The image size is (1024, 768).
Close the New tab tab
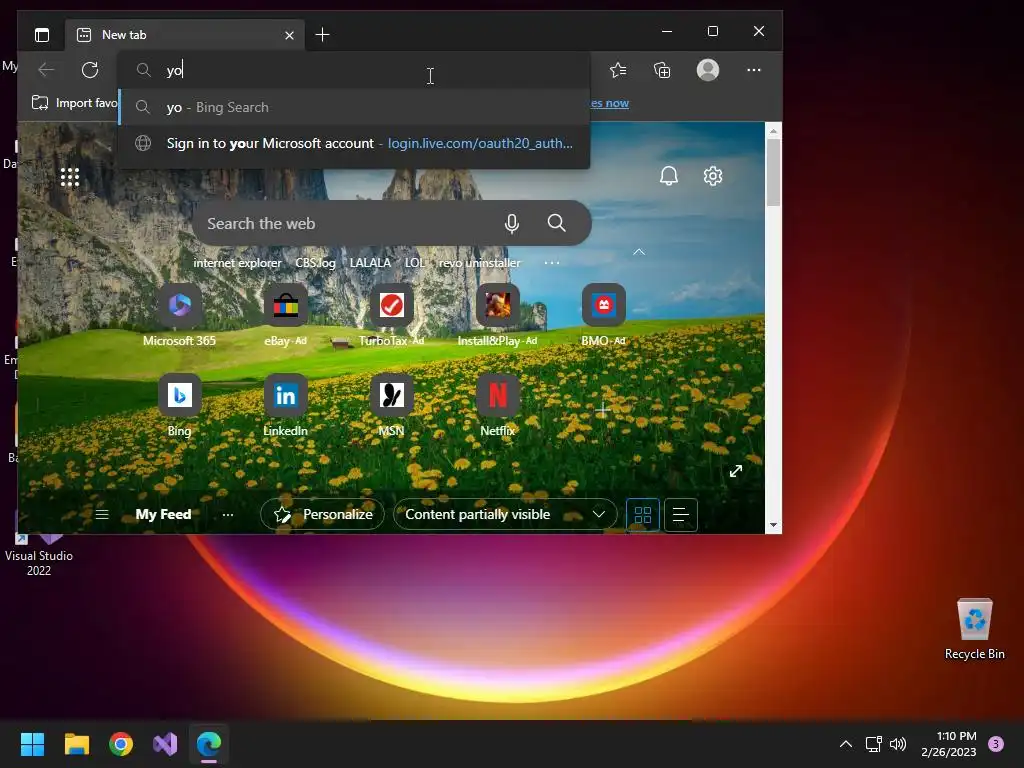pyautogui.click(x=289, y=35)
